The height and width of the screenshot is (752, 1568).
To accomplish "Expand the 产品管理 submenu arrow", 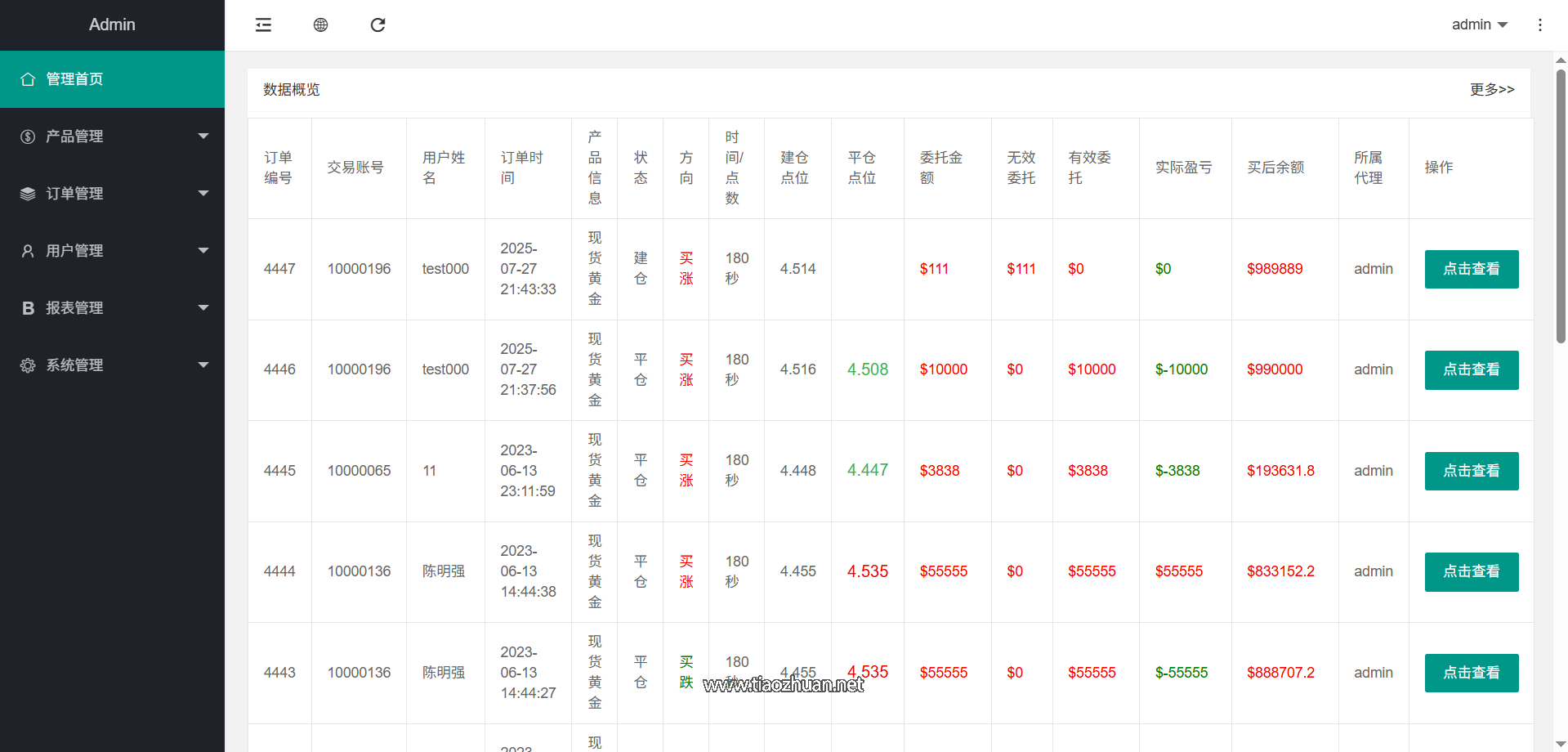I will tap(203, 137).
